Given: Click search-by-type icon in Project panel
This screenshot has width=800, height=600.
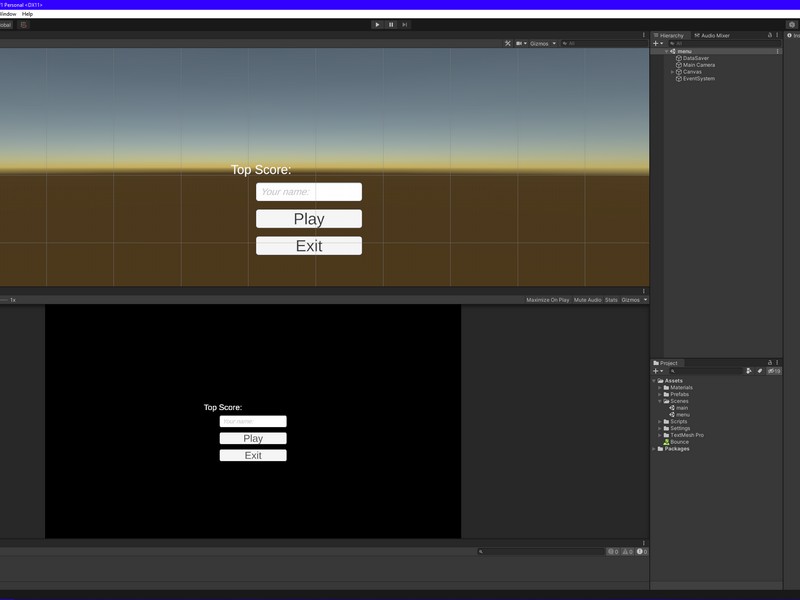Looking at the screenshot, I should point(749,371).
